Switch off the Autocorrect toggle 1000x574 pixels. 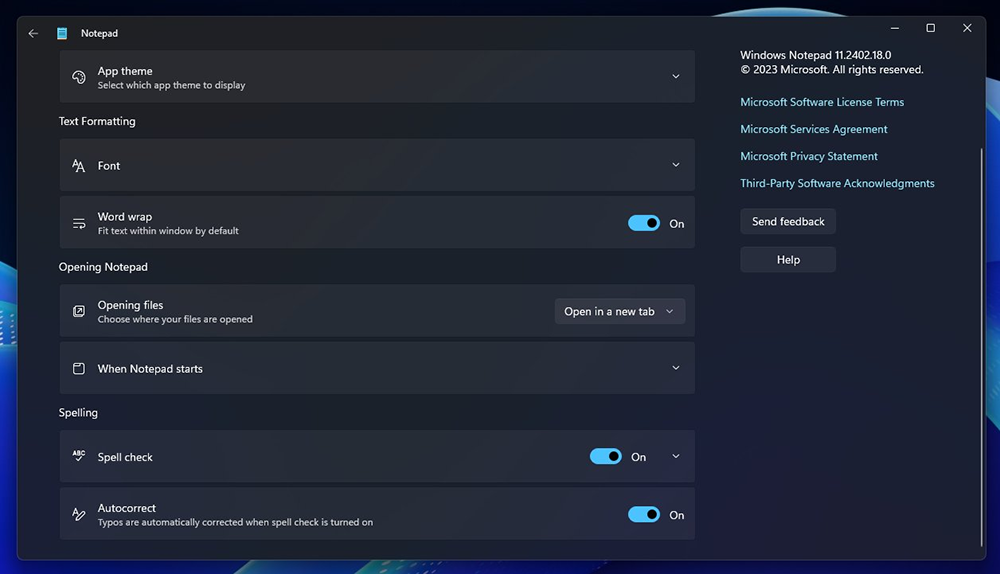coord(644,515)
